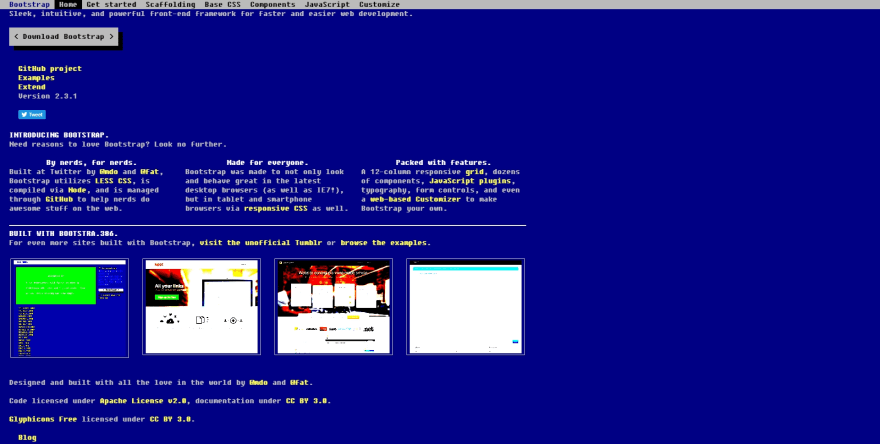The height and width of the screenshot is (444, 880).
Task: Follow the browse the examples link
Action: point(384,243)
